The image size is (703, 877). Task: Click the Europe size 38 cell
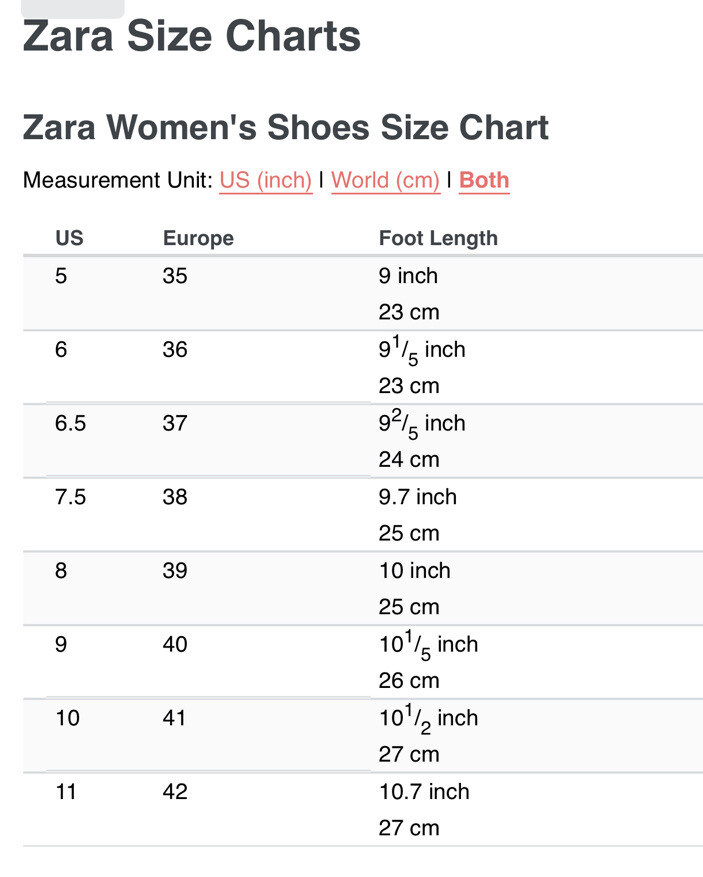point(175,497)
